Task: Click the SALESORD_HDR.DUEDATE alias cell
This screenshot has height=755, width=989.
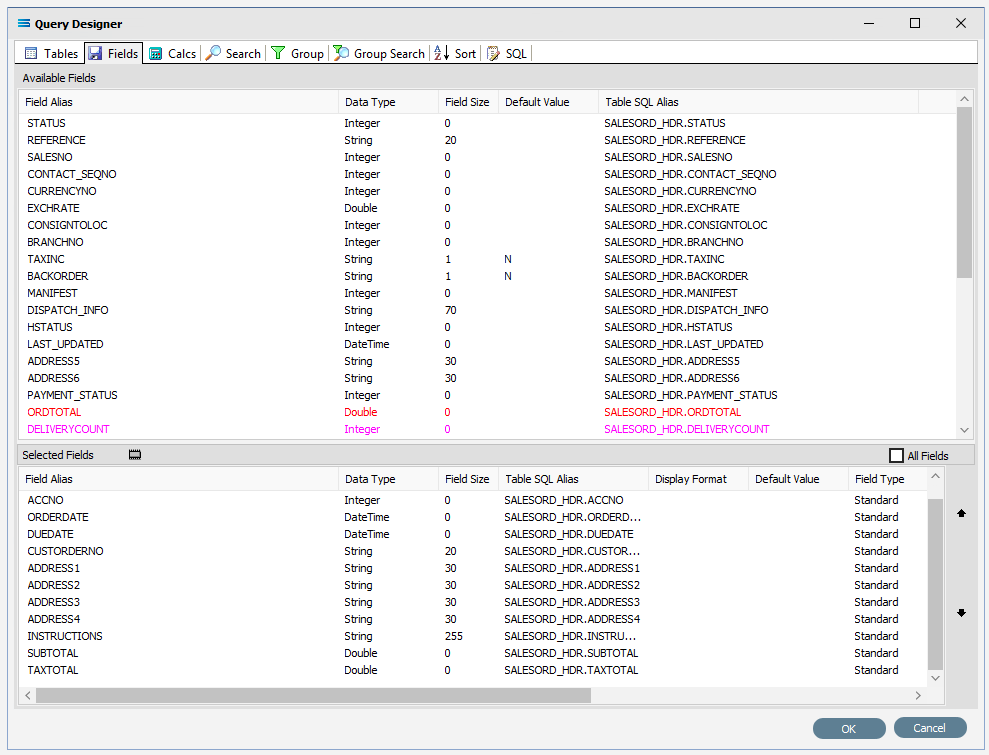Action: (569, 534)
